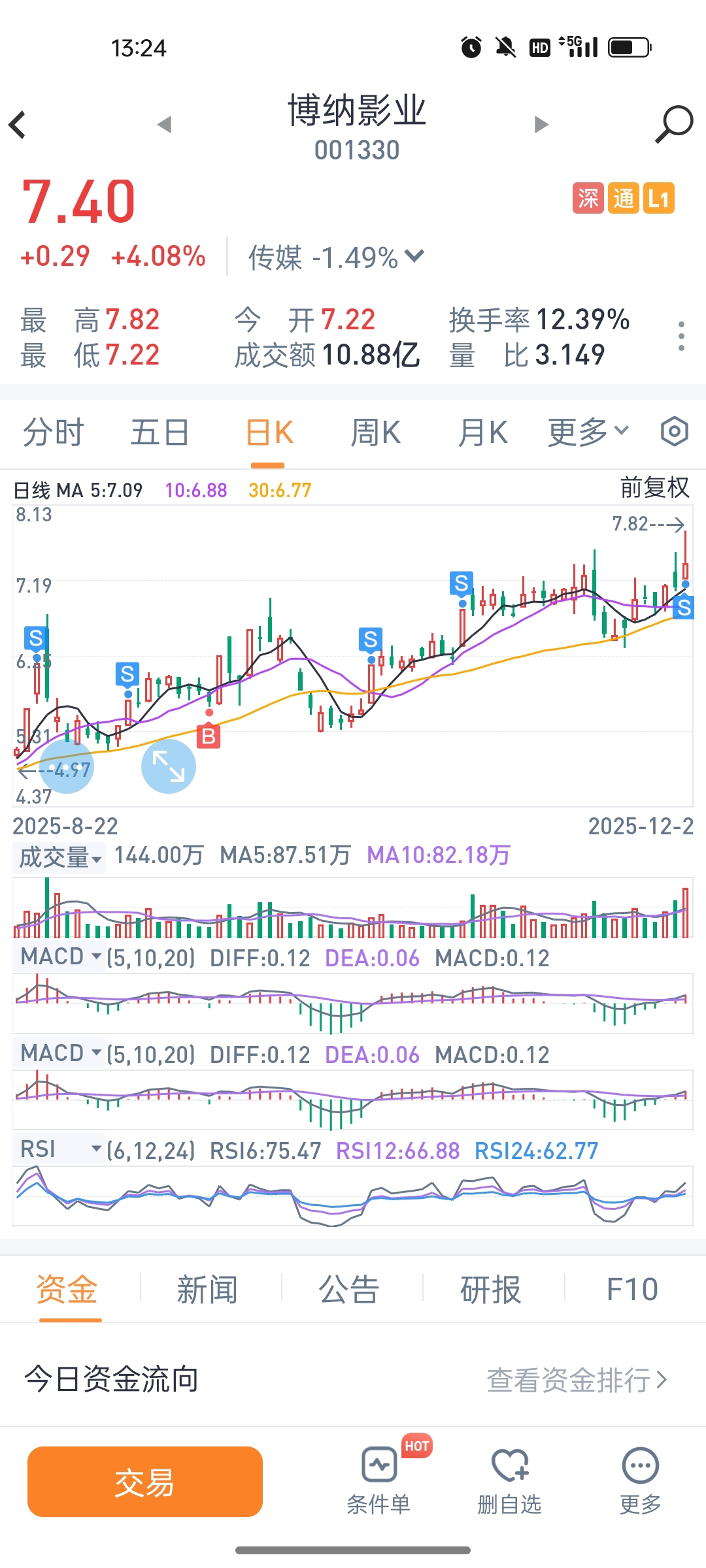Tap the 通 badge
Image resolution: width=706 pixels, height=1568 pixels.
(x=623, y=198)
